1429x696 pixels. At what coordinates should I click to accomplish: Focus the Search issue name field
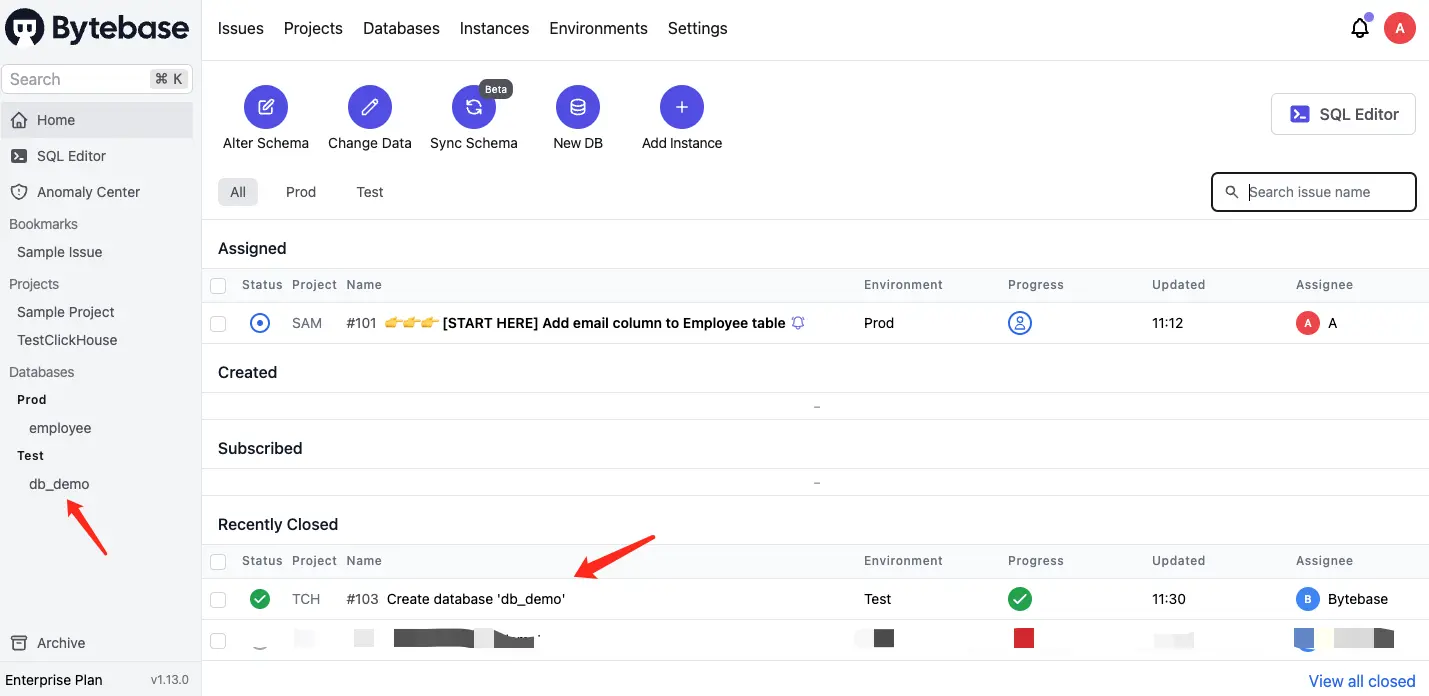coord(1314,192)
